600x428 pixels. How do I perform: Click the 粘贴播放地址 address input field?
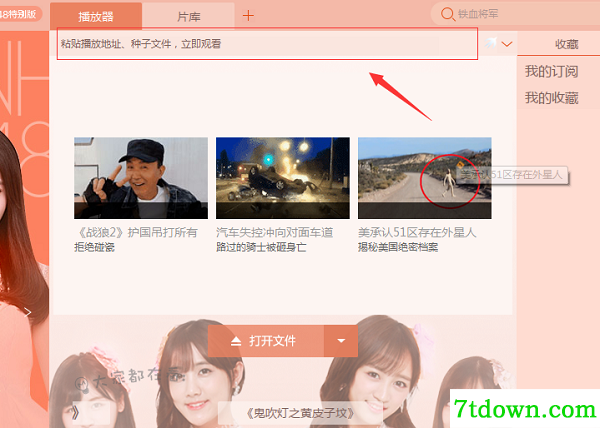[267, 44]
